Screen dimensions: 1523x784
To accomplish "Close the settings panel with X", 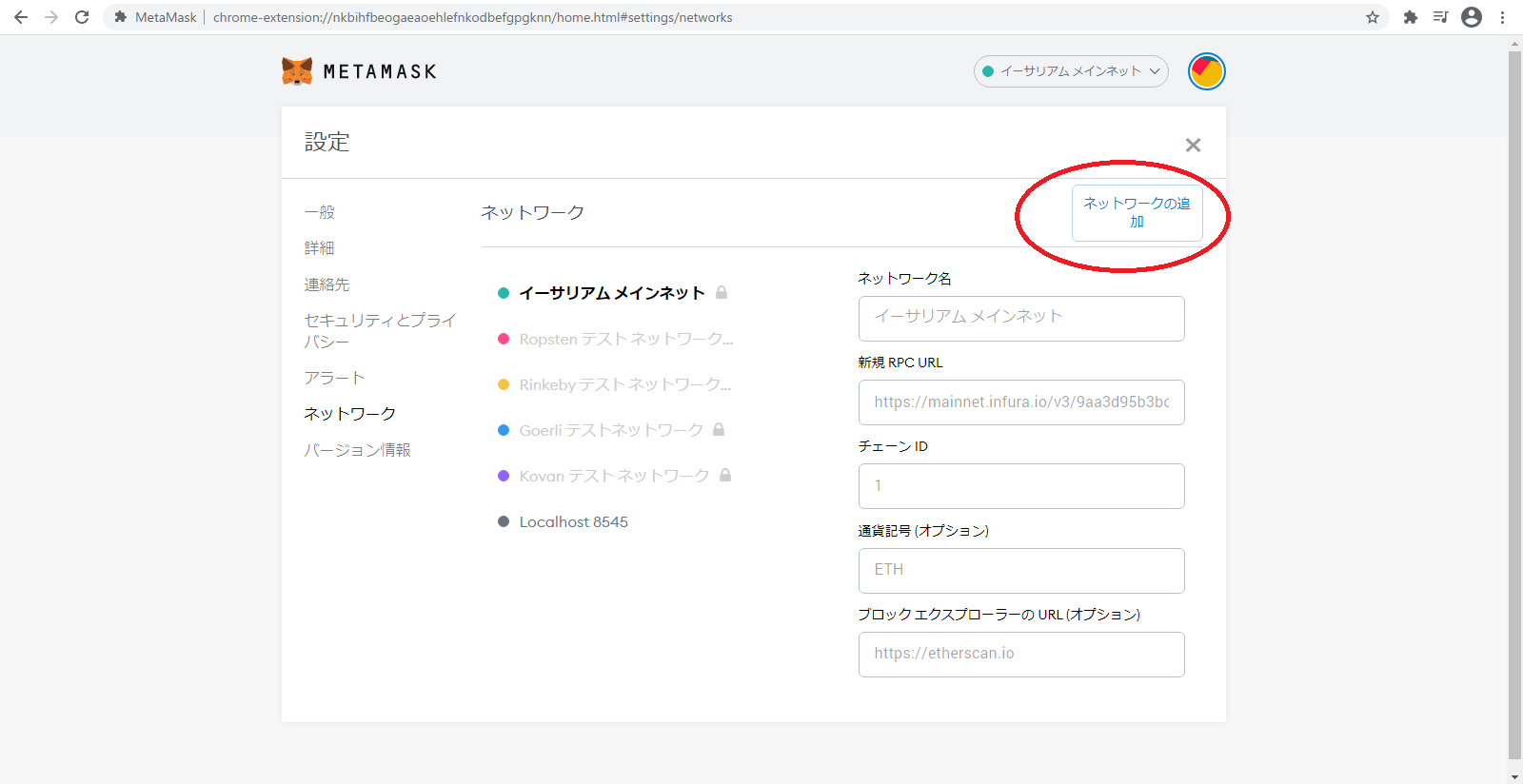I will pyautogui.click(x=1193, y=145).
